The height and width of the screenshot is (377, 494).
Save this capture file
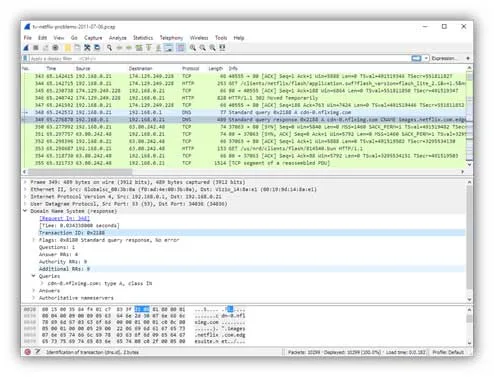[77, 48]
